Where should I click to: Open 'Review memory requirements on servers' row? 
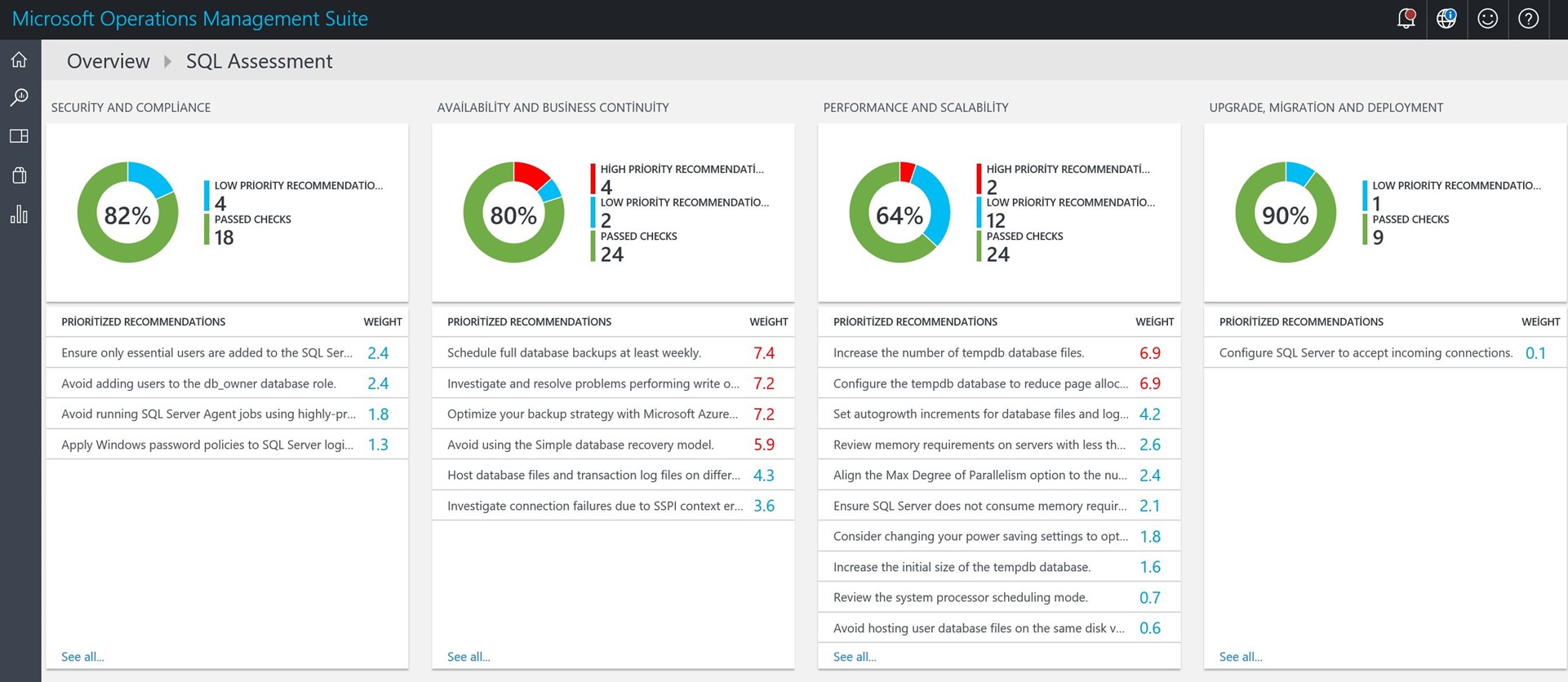click(999, 445)
